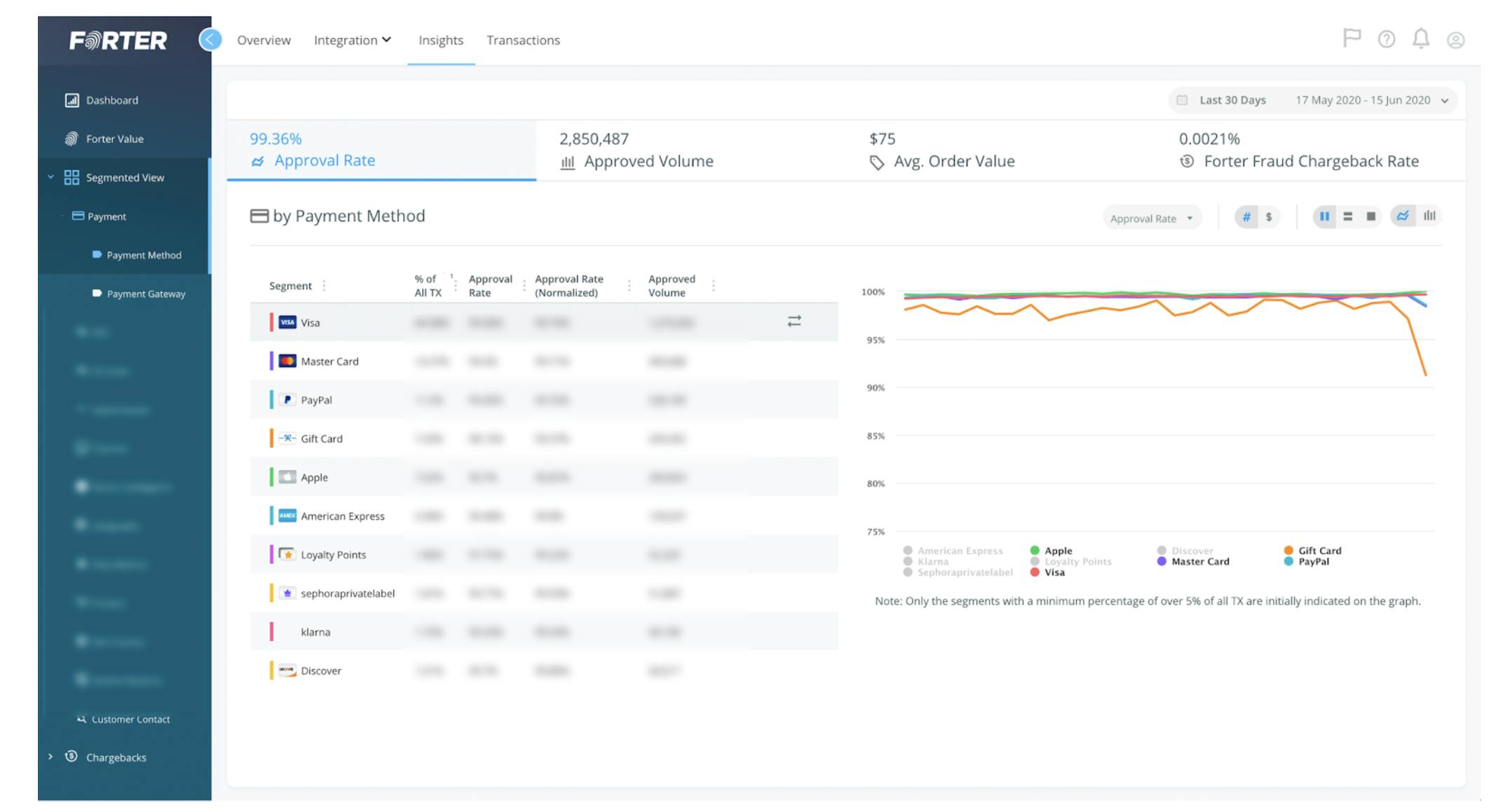Open Segment column options menu

pos(324,285)
